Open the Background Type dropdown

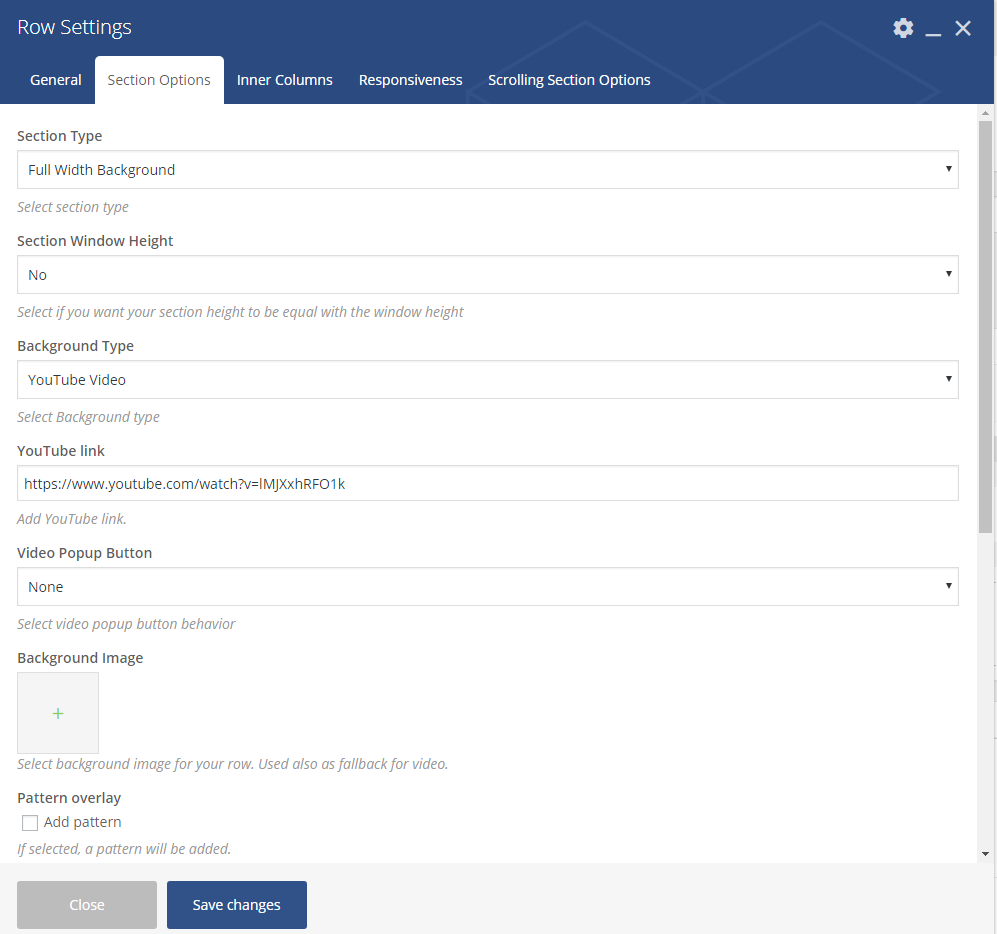click(487, 380)
